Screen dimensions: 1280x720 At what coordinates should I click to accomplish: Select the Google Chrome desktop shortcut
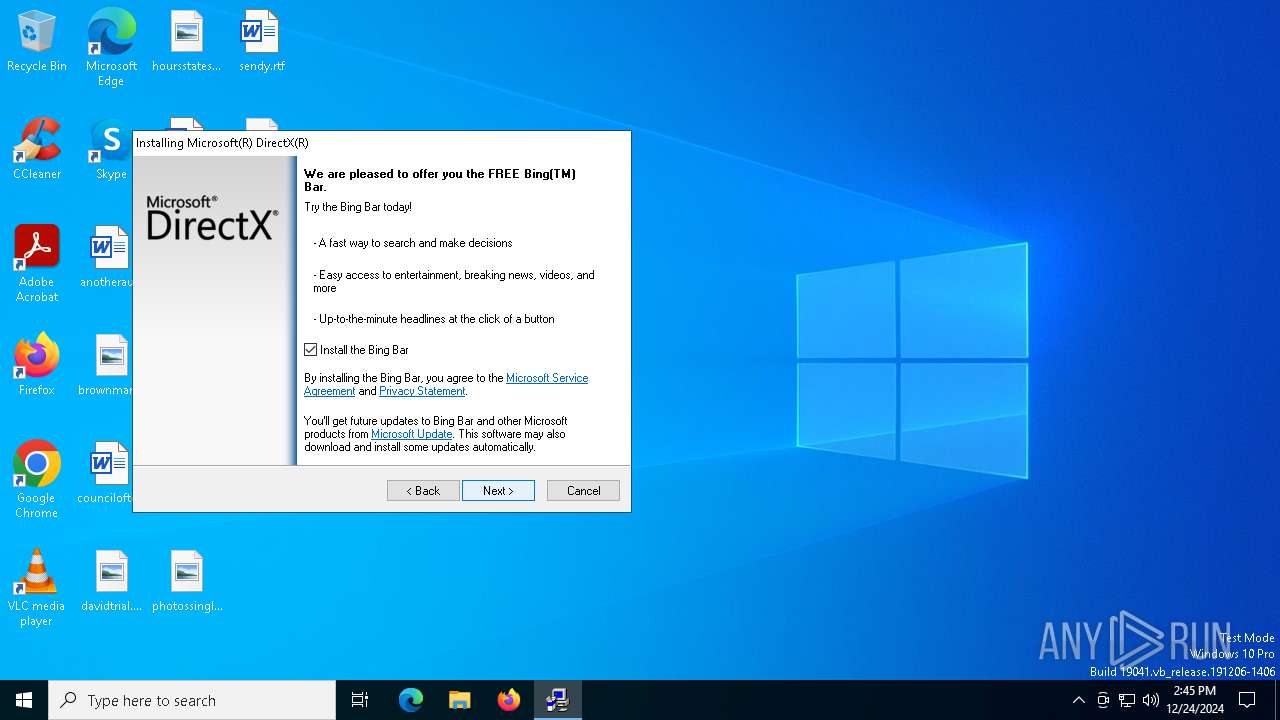pyautogui.click(x=37, y=480)
